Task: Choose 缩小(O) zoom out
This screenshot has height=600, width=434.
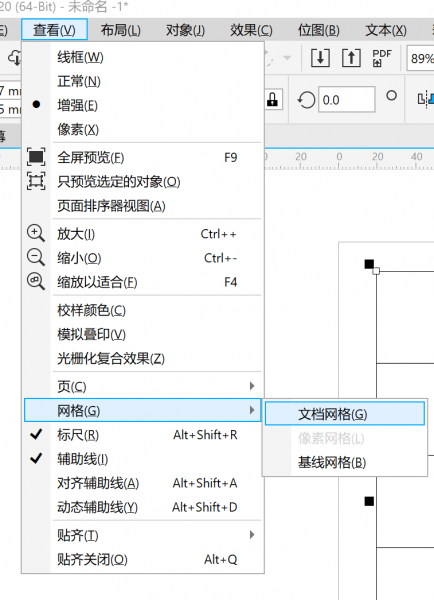Action: 143,258
